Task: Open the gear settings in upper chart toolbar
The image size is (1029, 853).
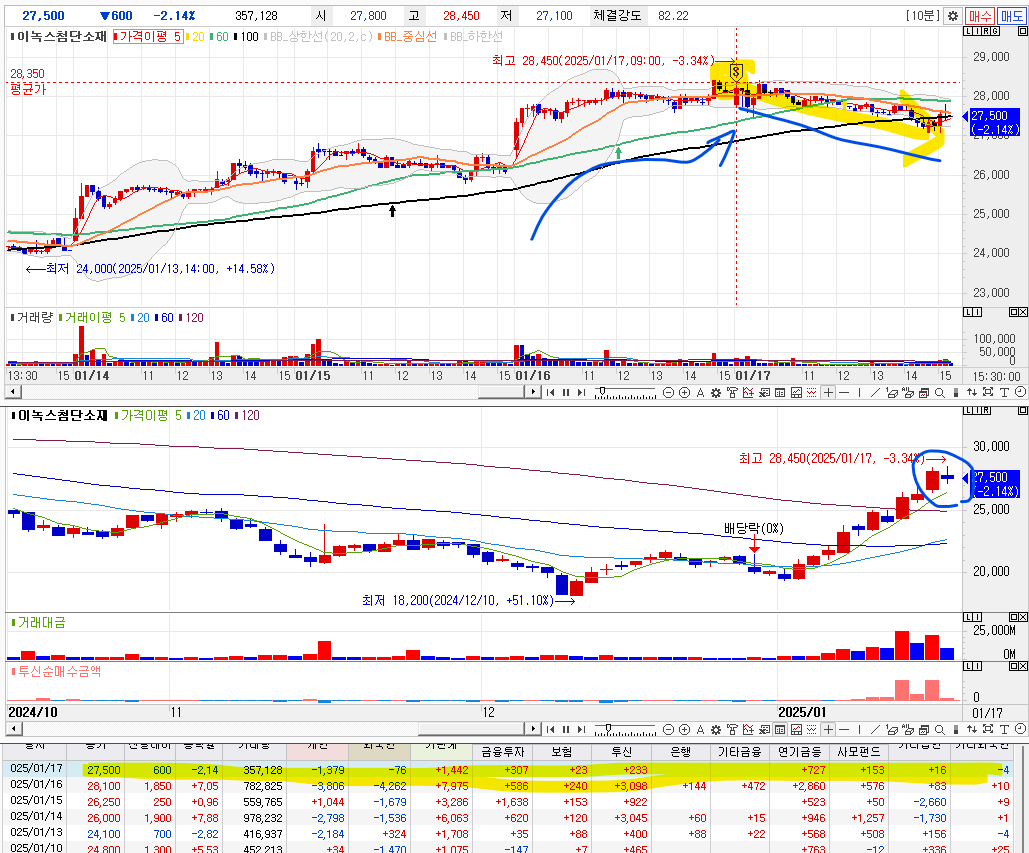Action: tap(716, 392)
